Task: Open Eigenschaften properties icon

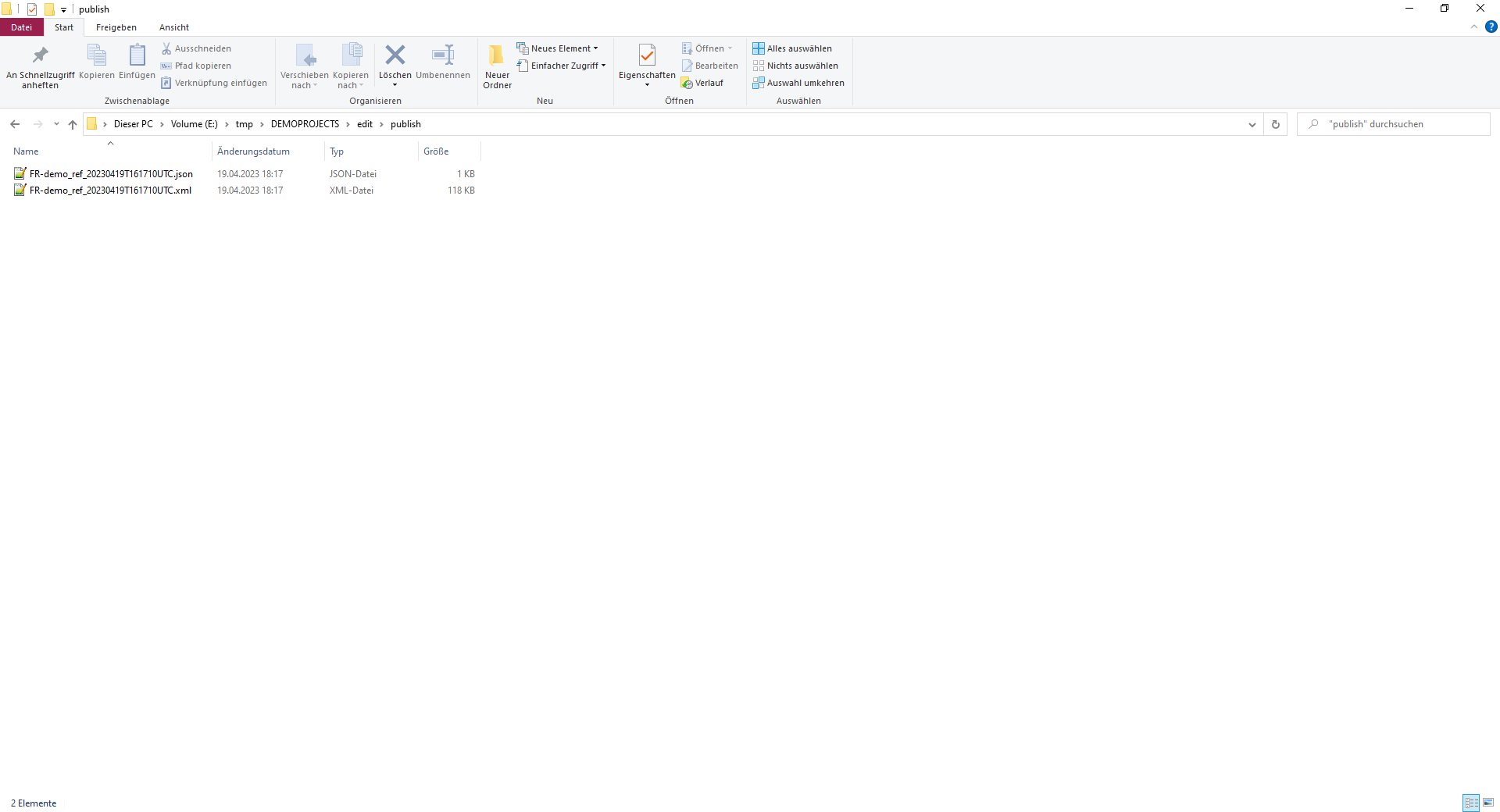Action: point(647,56)
